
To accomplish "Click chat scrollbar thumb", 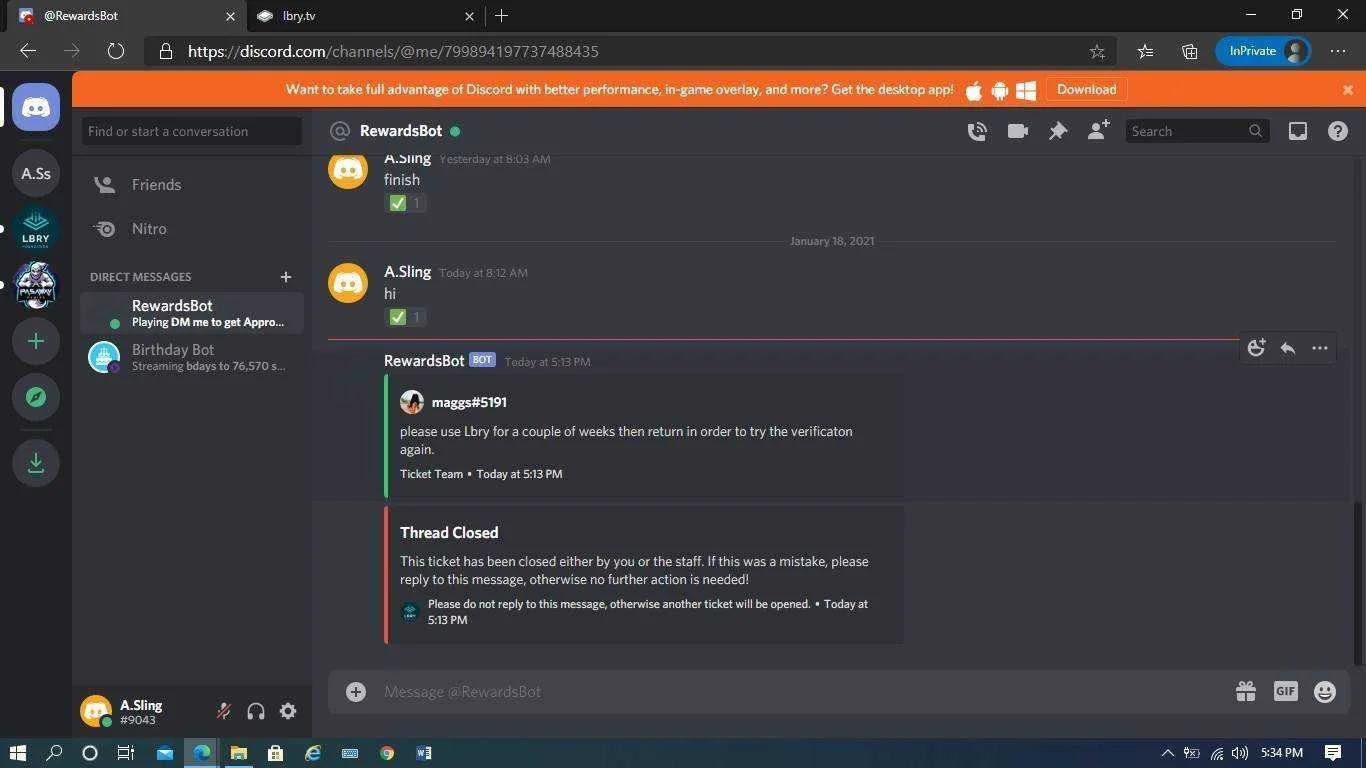I will 1358,582.
